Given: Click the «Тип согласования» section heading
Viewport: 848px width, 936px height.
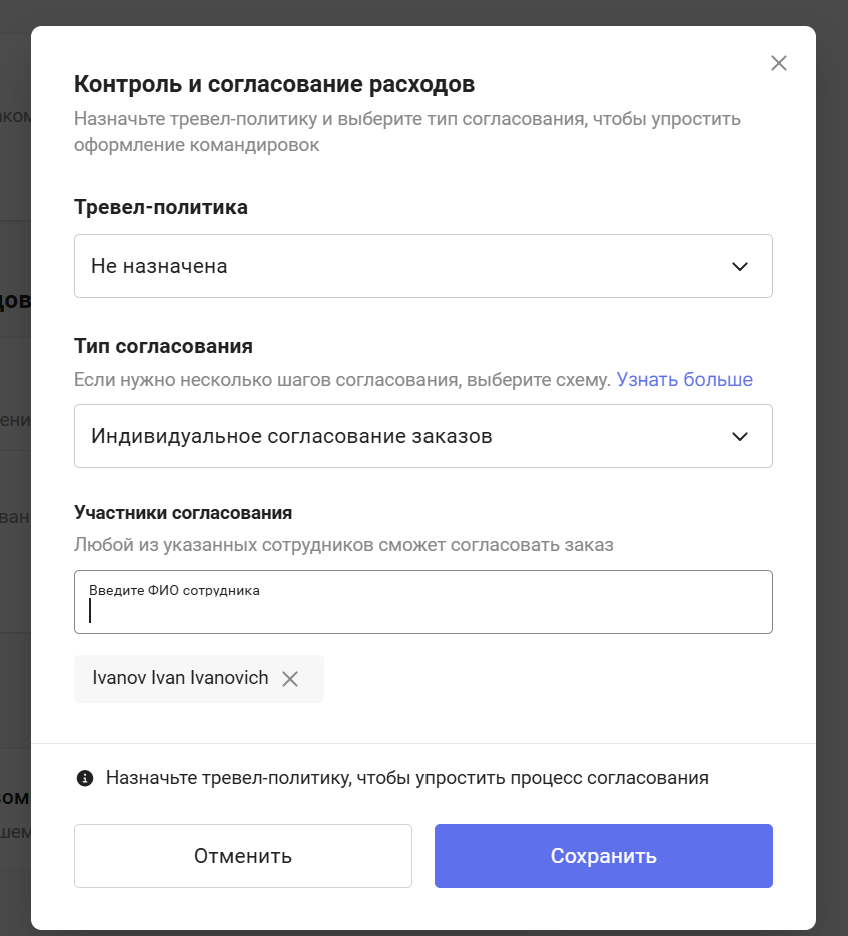Looking at the screenshot, I should (163, 346).
